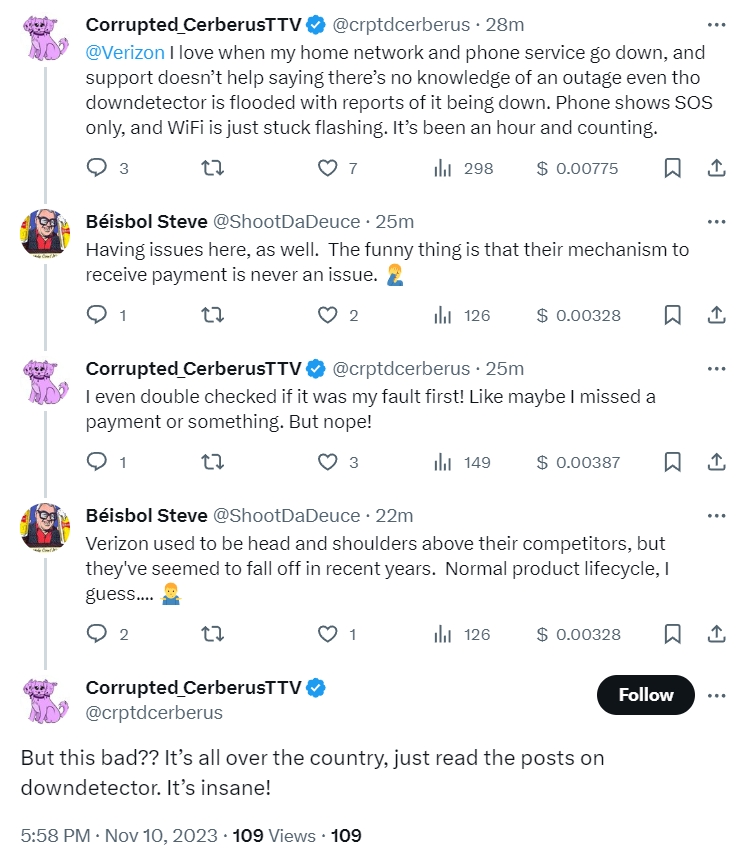Share the first tweet in thread

[x=716, y=169]
